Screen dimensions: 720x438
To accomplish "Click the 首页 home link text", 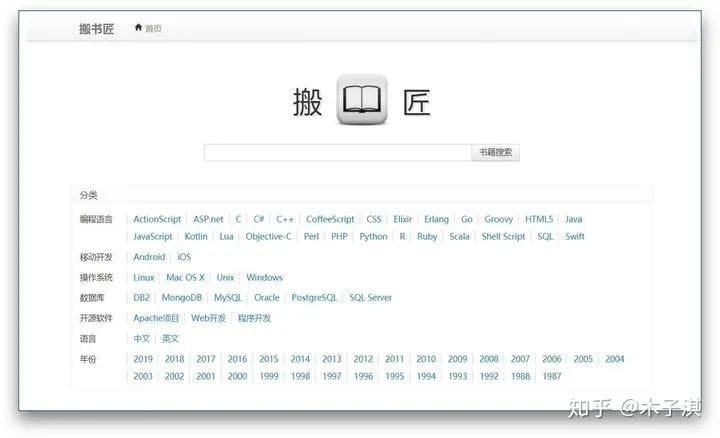I will [x=153, y=28].
